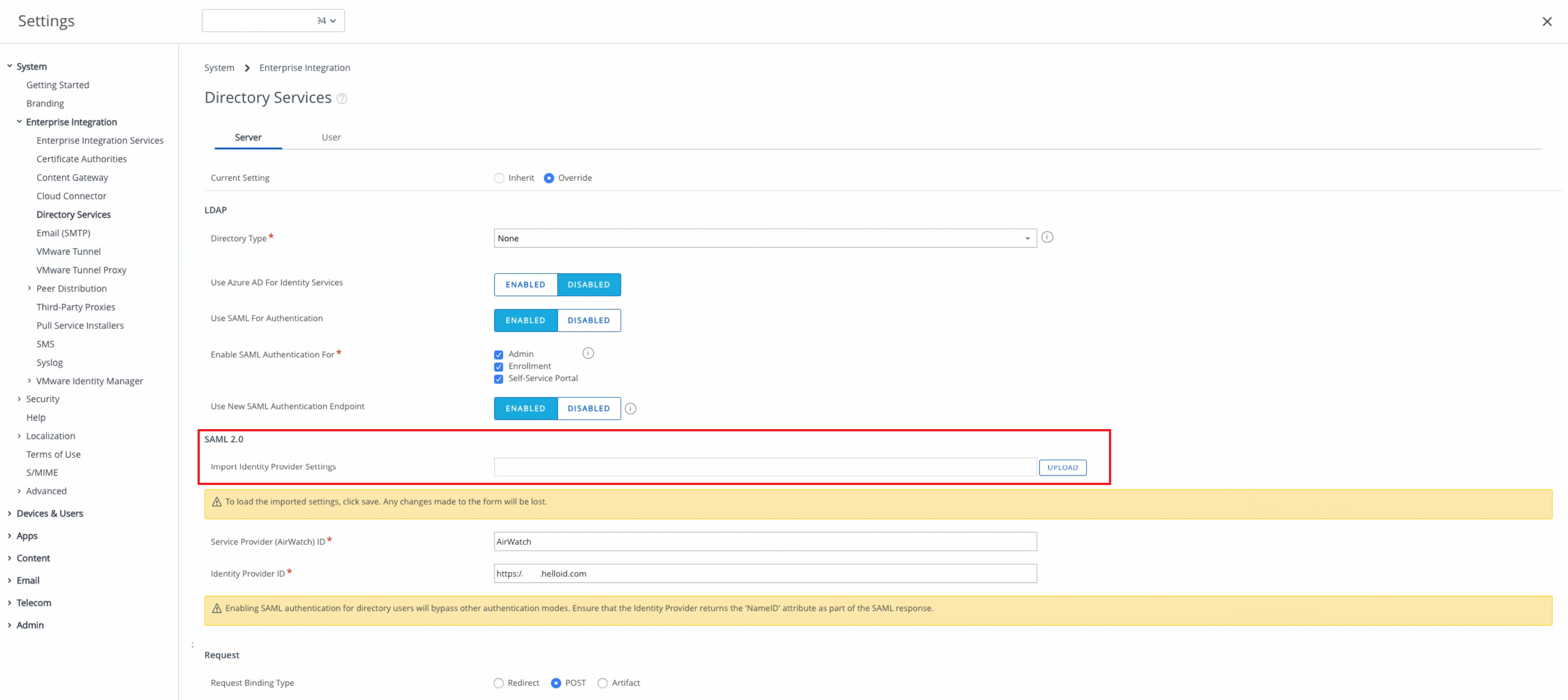Expand the Apps section
Image resolution: width=1568 pixels, height=700 pixels.
(10, 536)
